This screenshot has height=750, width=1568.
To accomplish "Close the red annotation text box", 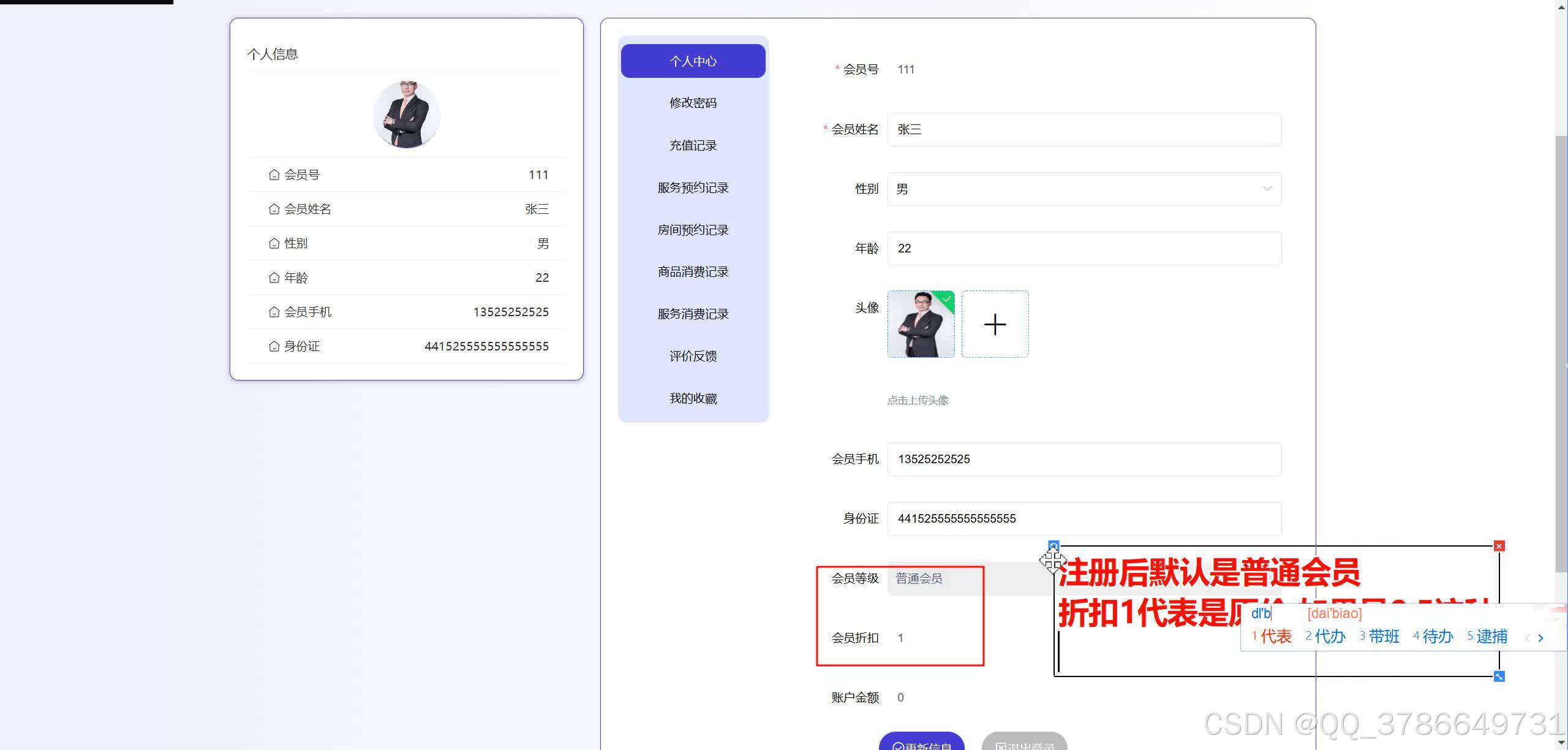I will pos(1498,545).
